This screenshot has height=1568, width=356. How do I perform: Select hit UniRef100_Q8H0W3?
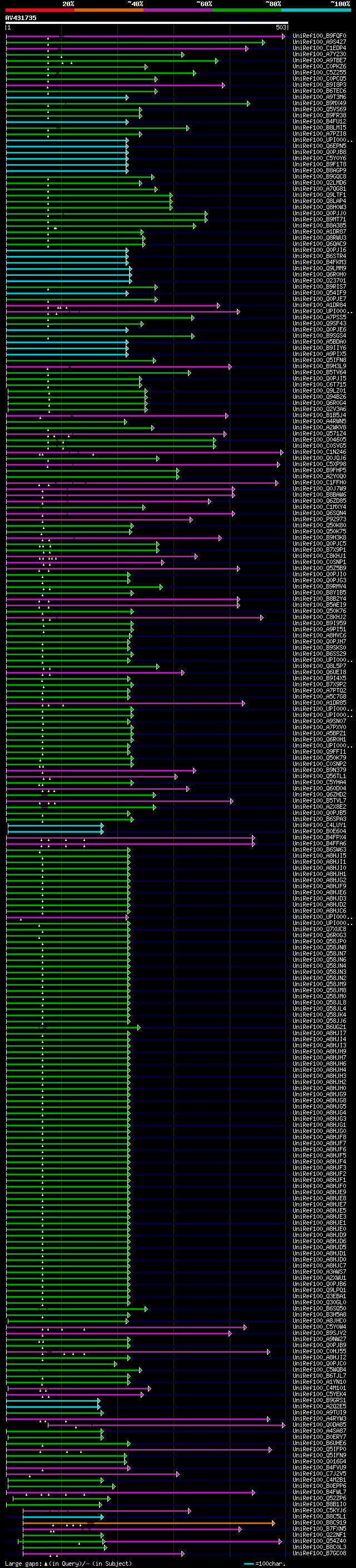pyautogui.click(x=319, y=207)
